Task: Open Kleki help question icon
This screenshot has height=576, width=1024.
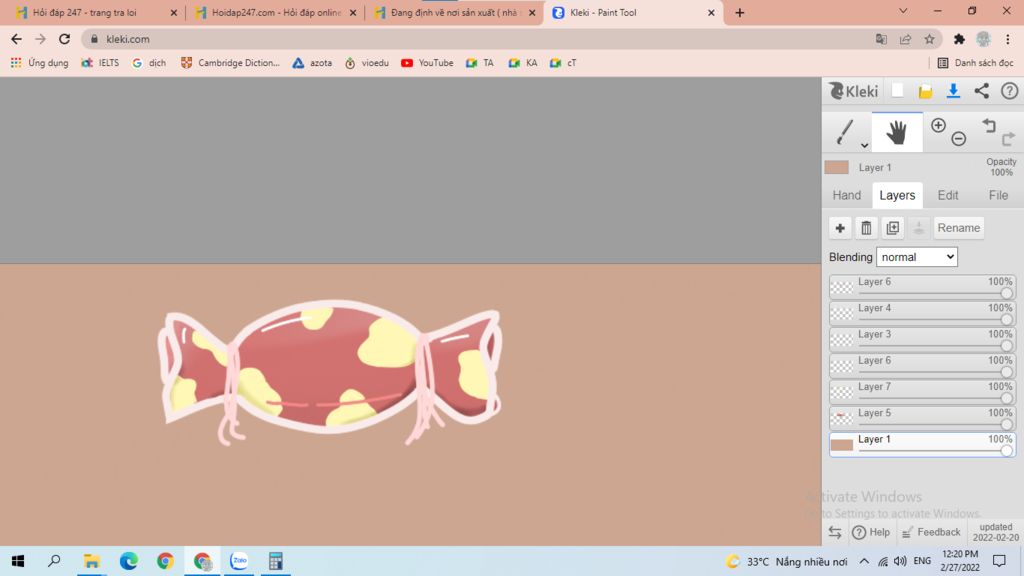Action: 1010,91
